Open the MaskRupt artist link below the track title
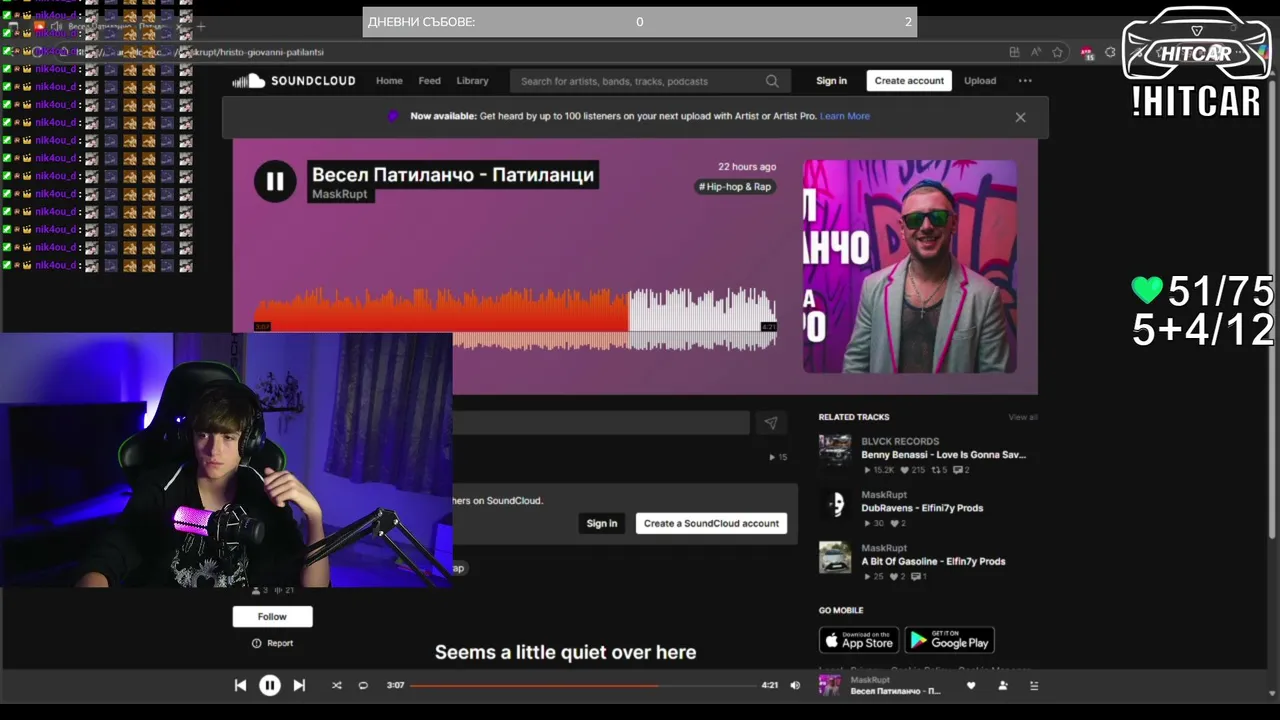The width and height of the screenshot is (1280, 720). (340, 194)
